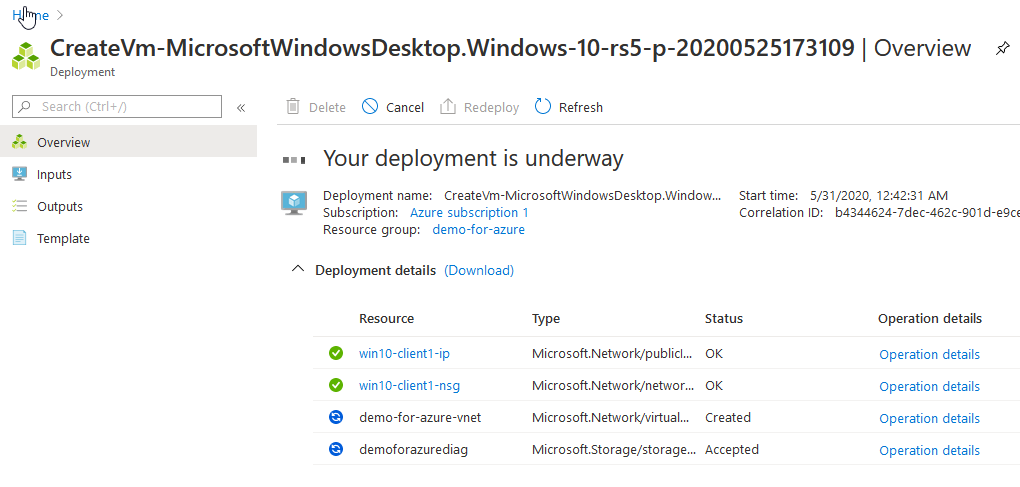The height and width of the screenshot is (487, 1020).
Task: Click the Redeploy button label
Action: click(491, 107)
